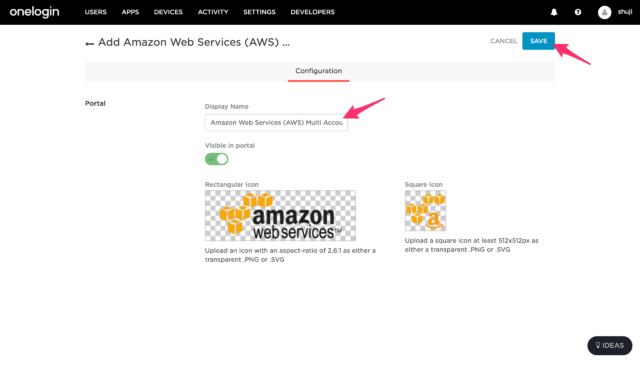Click the aspect-ratio 2.6:1 upload hint text
The image size is (640, 373).
pos(290,255)
